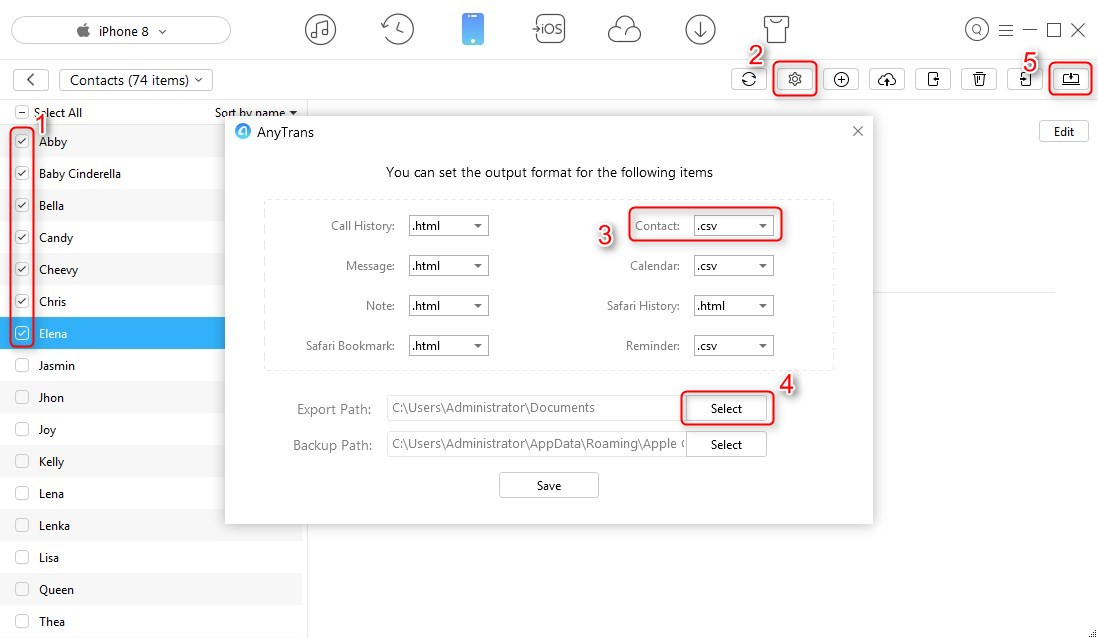Open the iCloud manager cloud icon
The width and height of the screenshot is (1098, 638).
click(624, 30)
